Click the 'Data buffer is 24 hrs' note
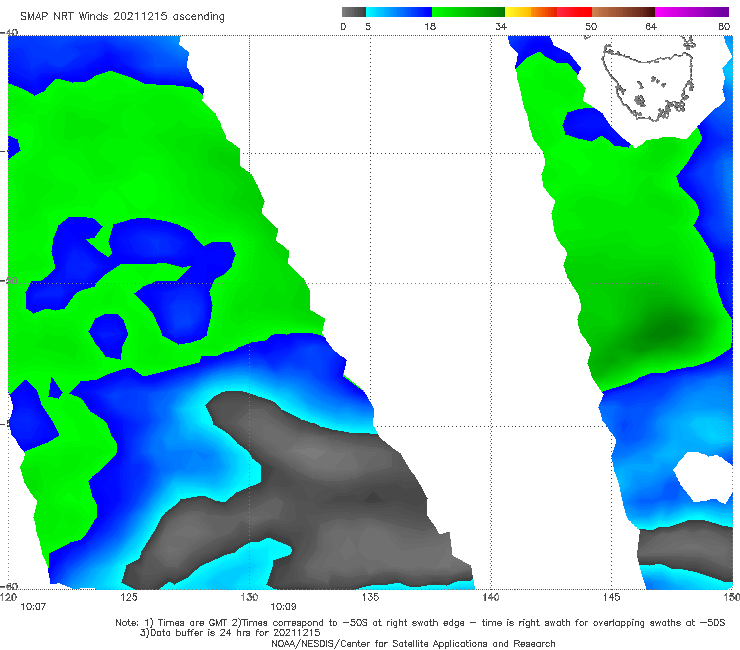The image size is (740, 650). tap(230, 633)
